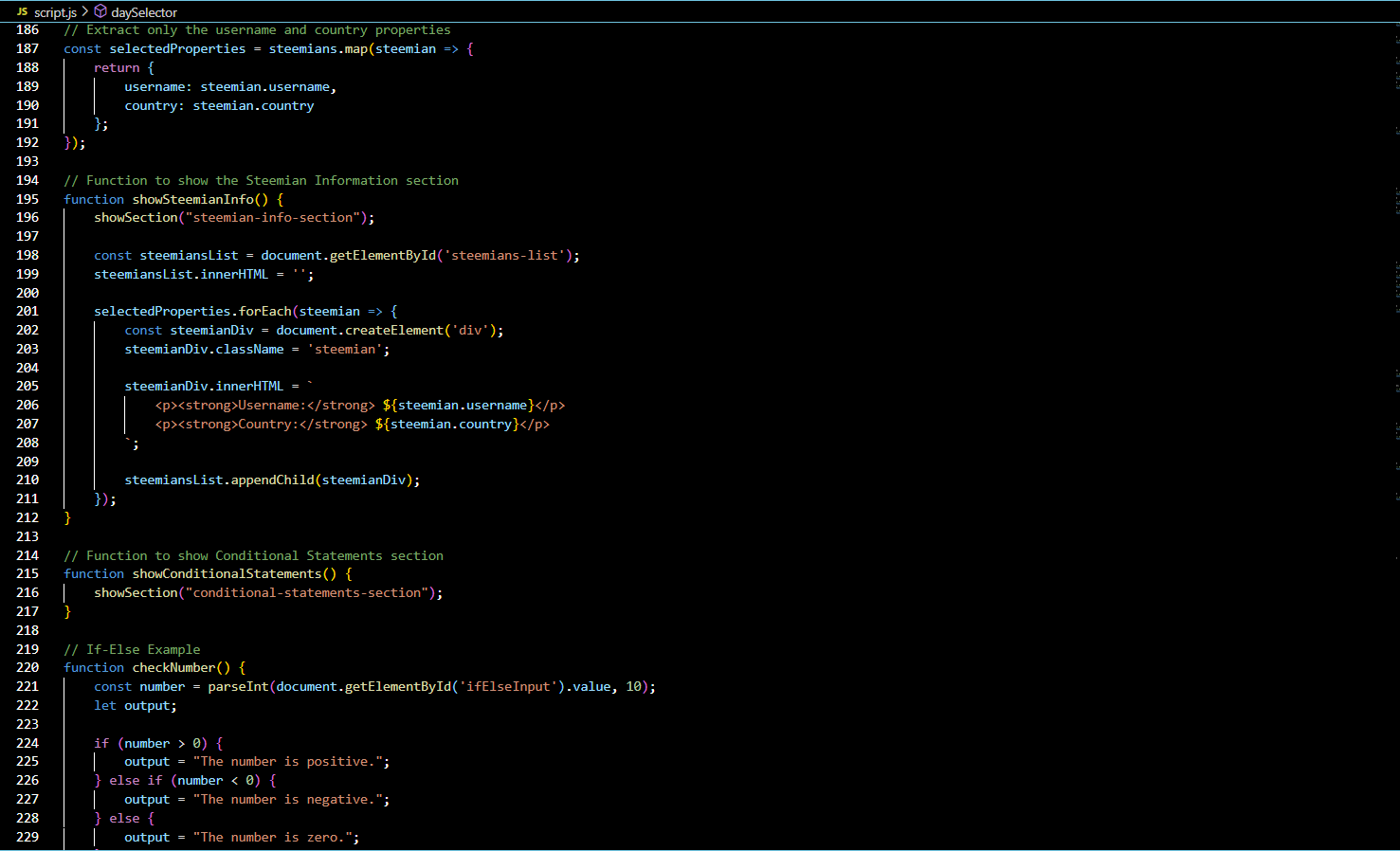The image size is (1400, 851).
Task: Click "The number is negative." string
Action: [287, 799]
